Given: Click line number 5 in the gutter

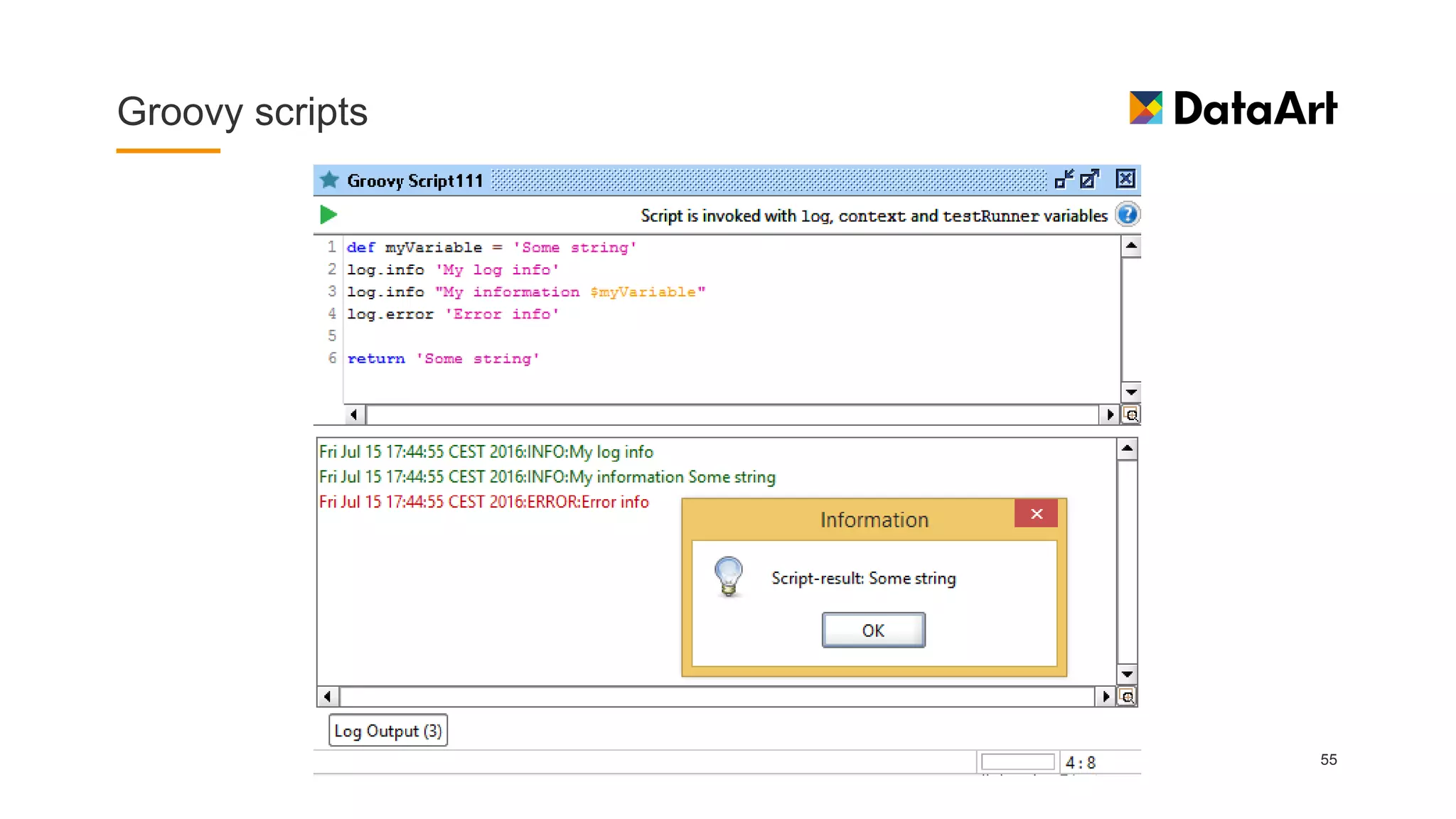Looking at the screenshot, I should [332, 336].
